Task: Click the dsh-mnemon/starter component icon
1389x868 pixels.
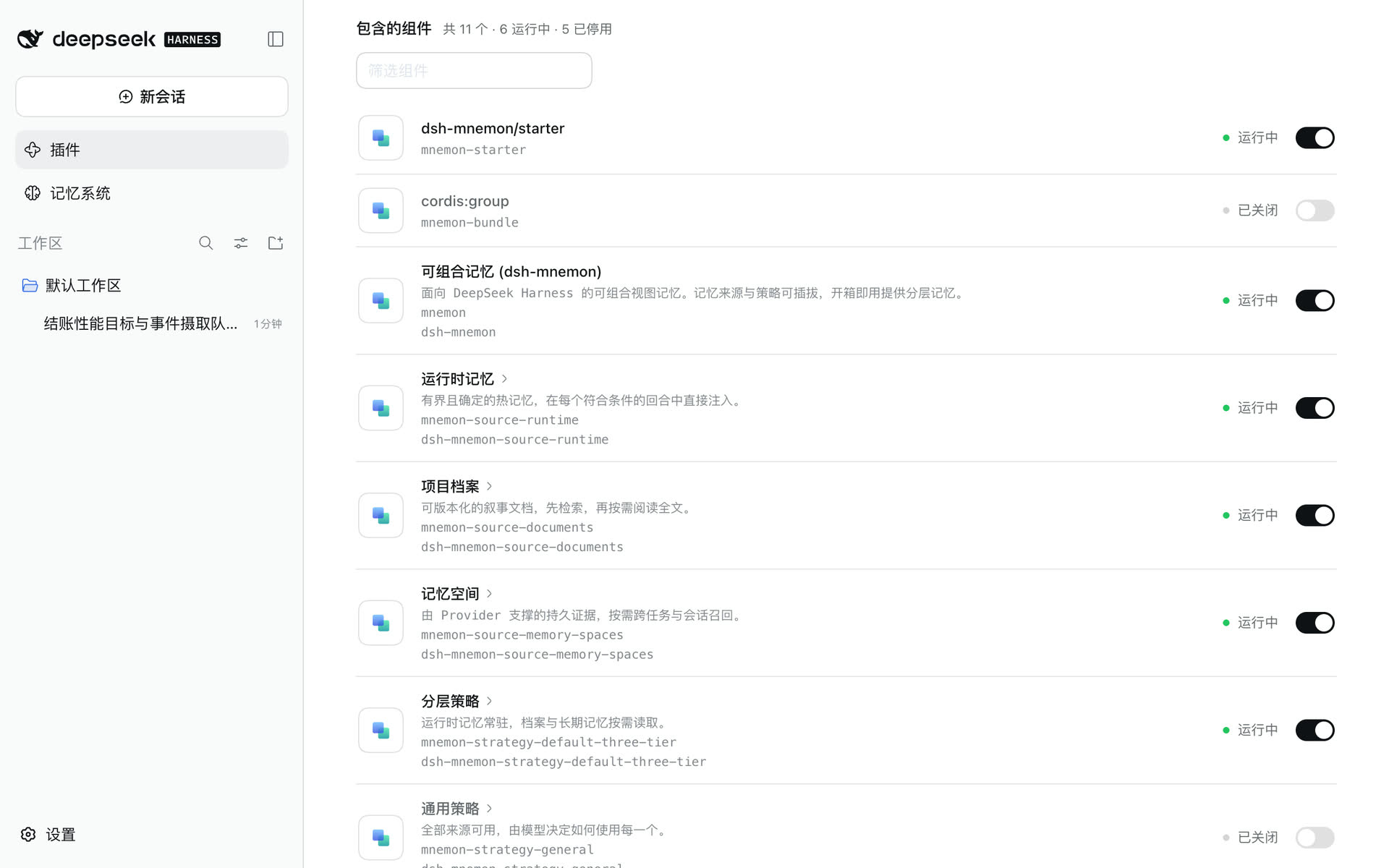Action: [381, 137]
